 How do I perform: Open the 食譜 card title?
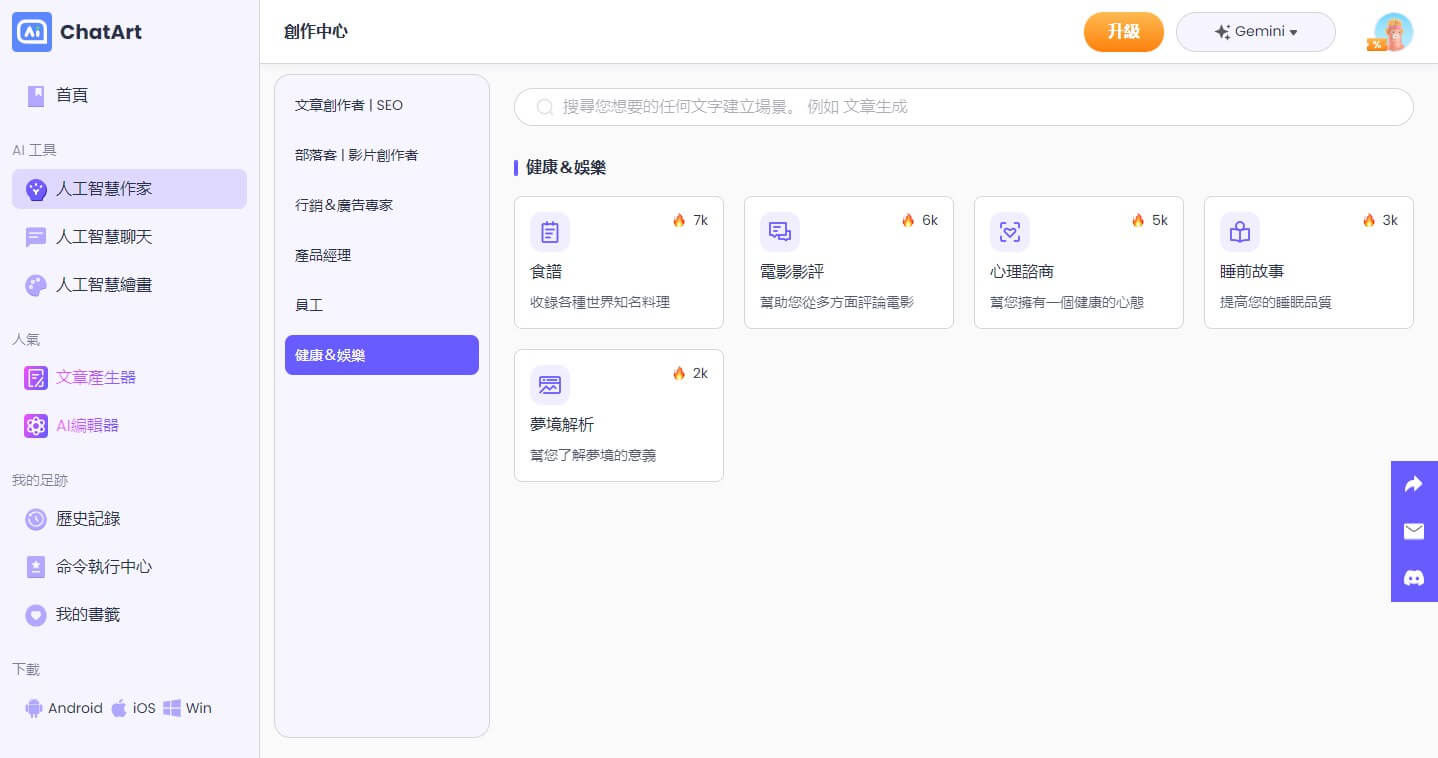tap(546, 272)
